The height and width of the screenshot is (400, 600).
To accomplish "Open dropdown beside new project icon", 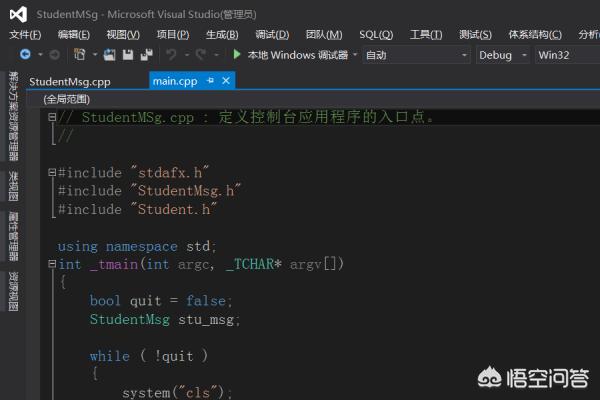I will 95,55.
